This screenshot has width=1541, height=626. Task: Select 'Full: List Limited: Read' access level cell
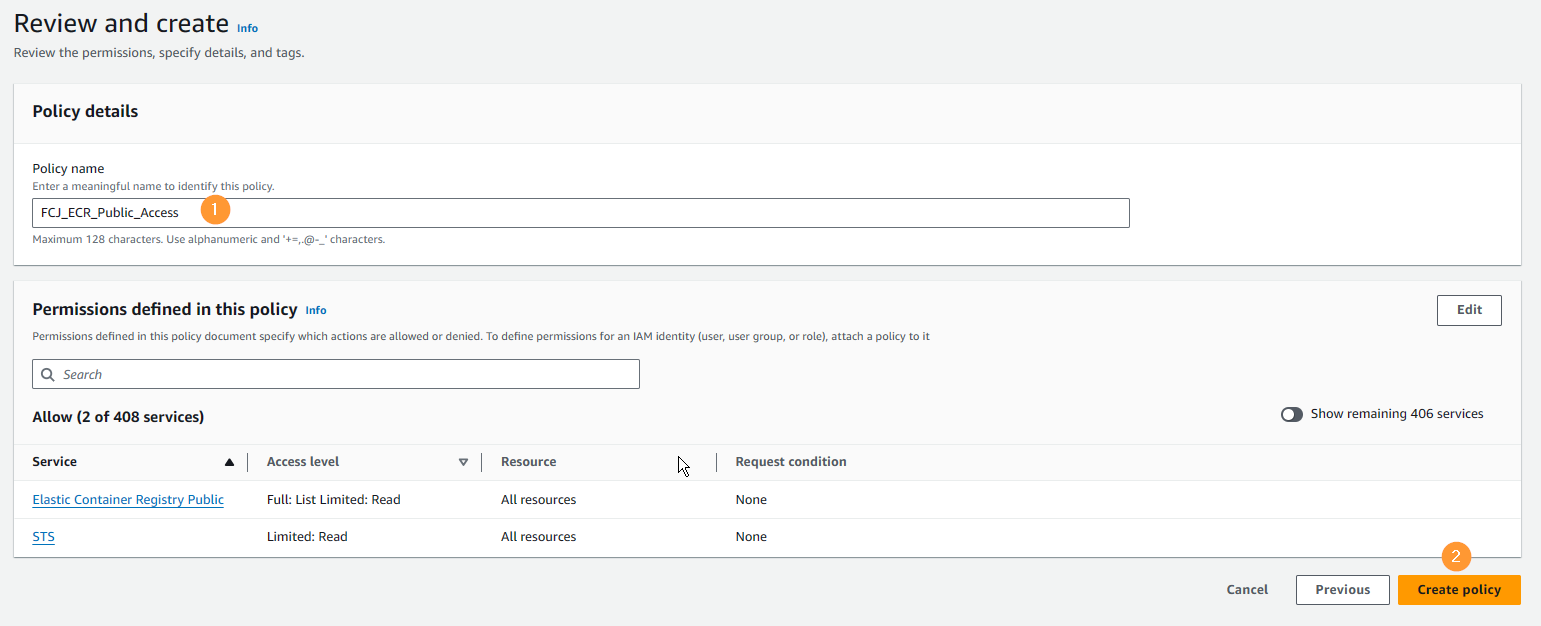(x=334, y=499)
